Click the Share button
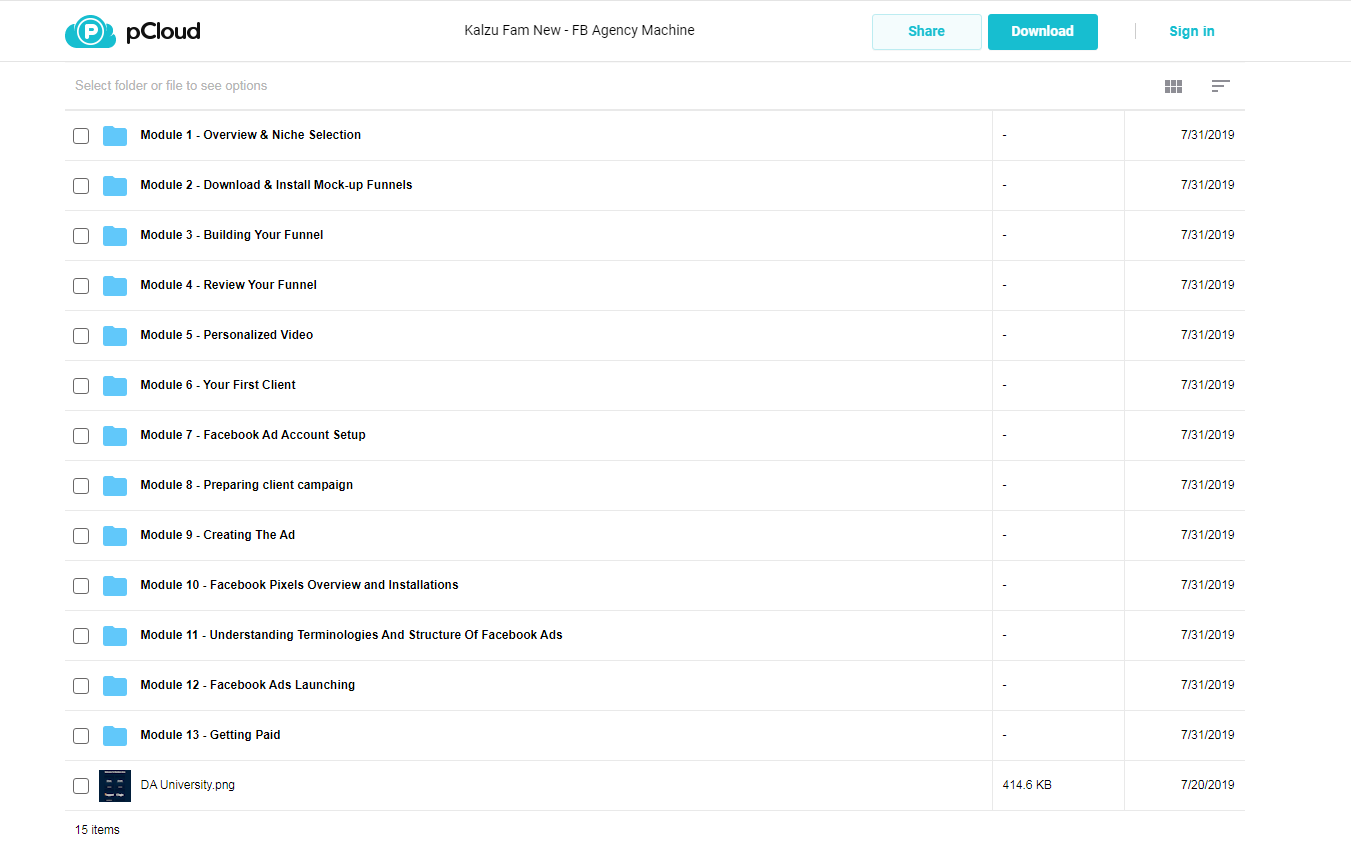1351x849 pixels. click(927, 32)
